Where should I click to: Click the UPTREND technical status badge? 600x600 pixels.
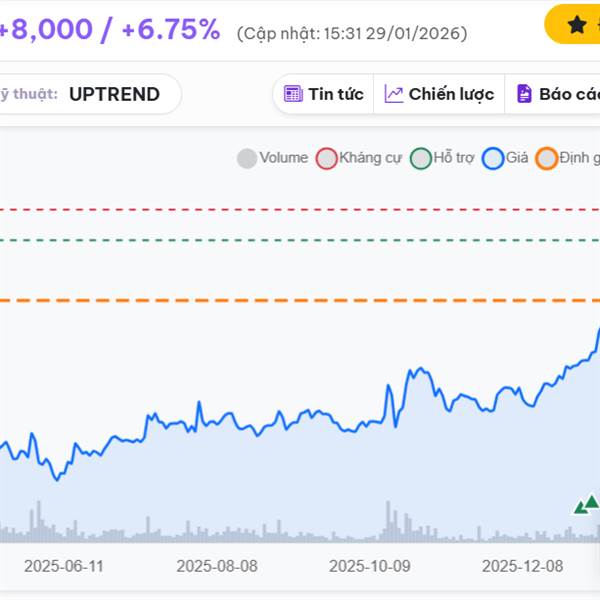(x=114, y=94)
